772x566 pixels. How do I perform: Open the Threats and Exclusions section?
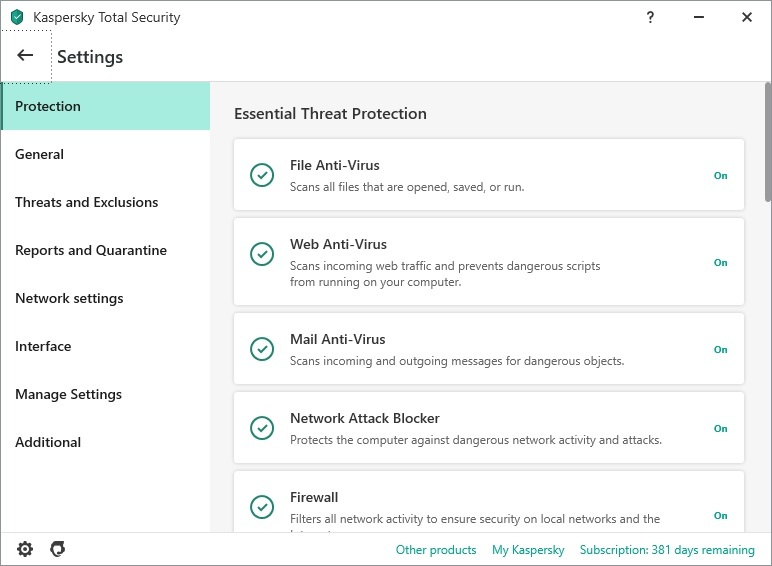[87, 202]
